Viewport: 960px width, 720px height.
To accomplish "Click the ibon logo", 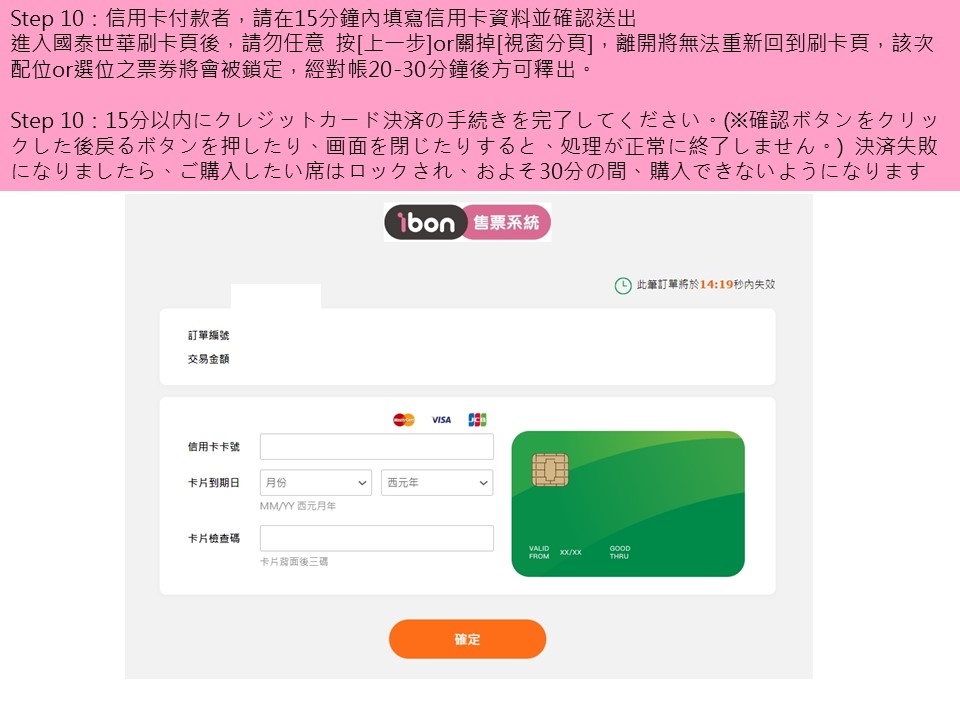I will [426, 222].
